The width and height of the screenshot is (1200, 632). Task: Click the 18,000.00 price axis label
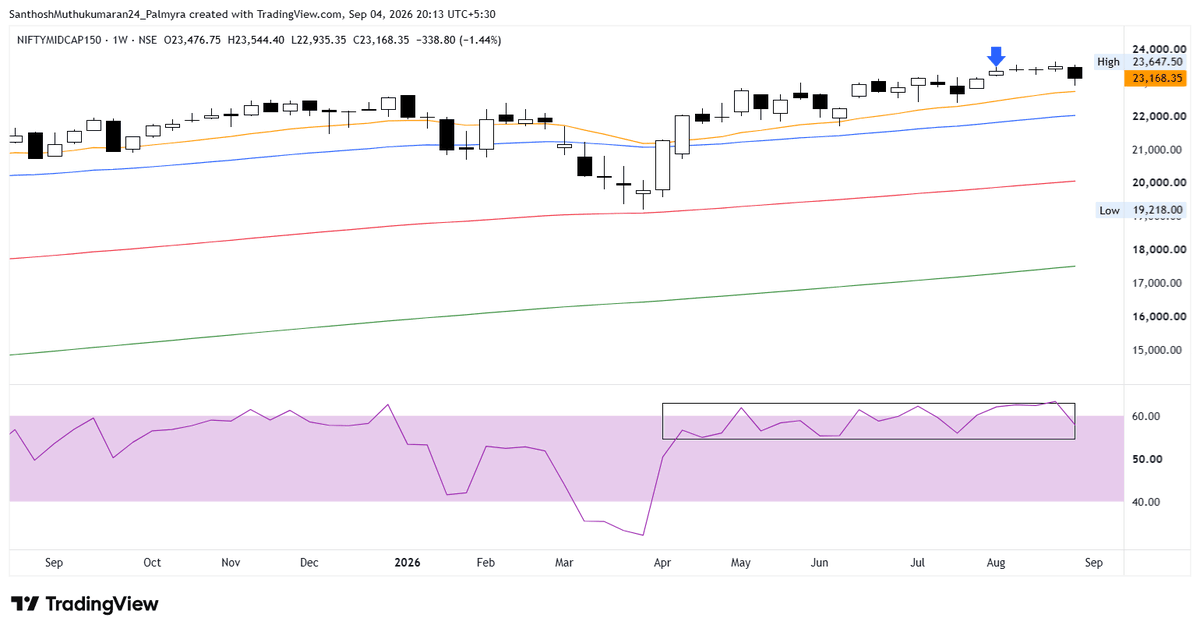click(1158, 250)
